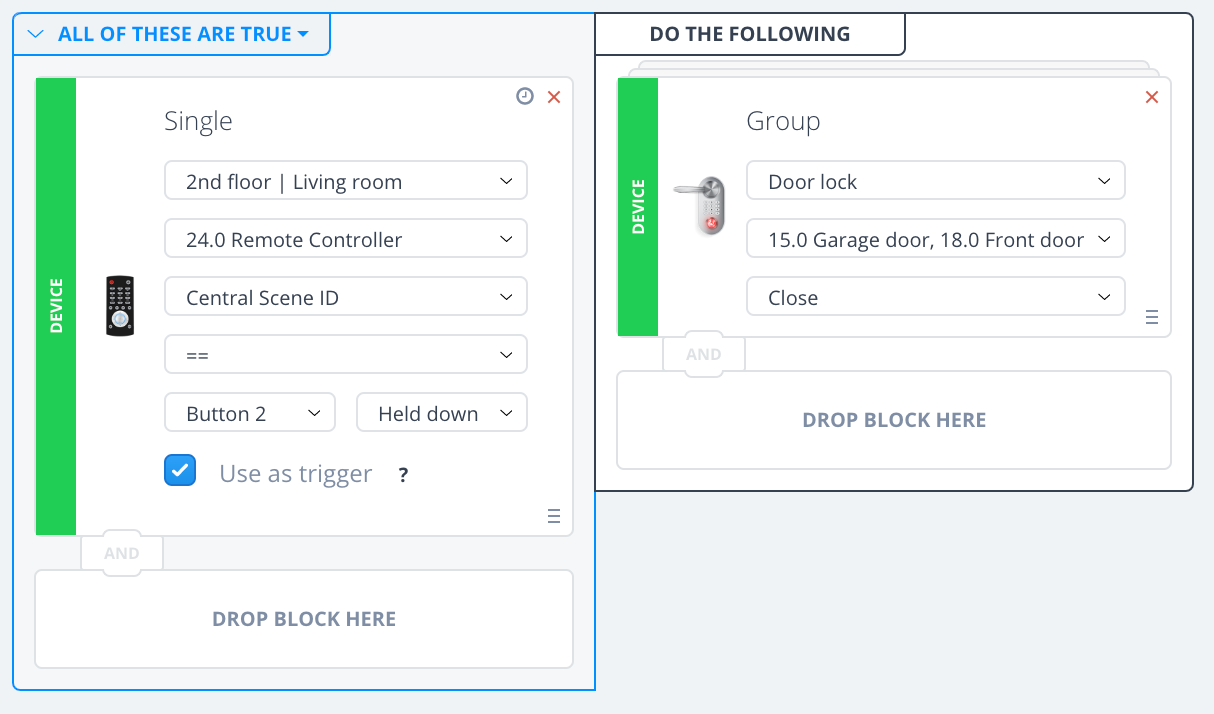Viewport: 1214px width, 714px height.
Task: Remove the Single device condition block
Action: [554, 97]
